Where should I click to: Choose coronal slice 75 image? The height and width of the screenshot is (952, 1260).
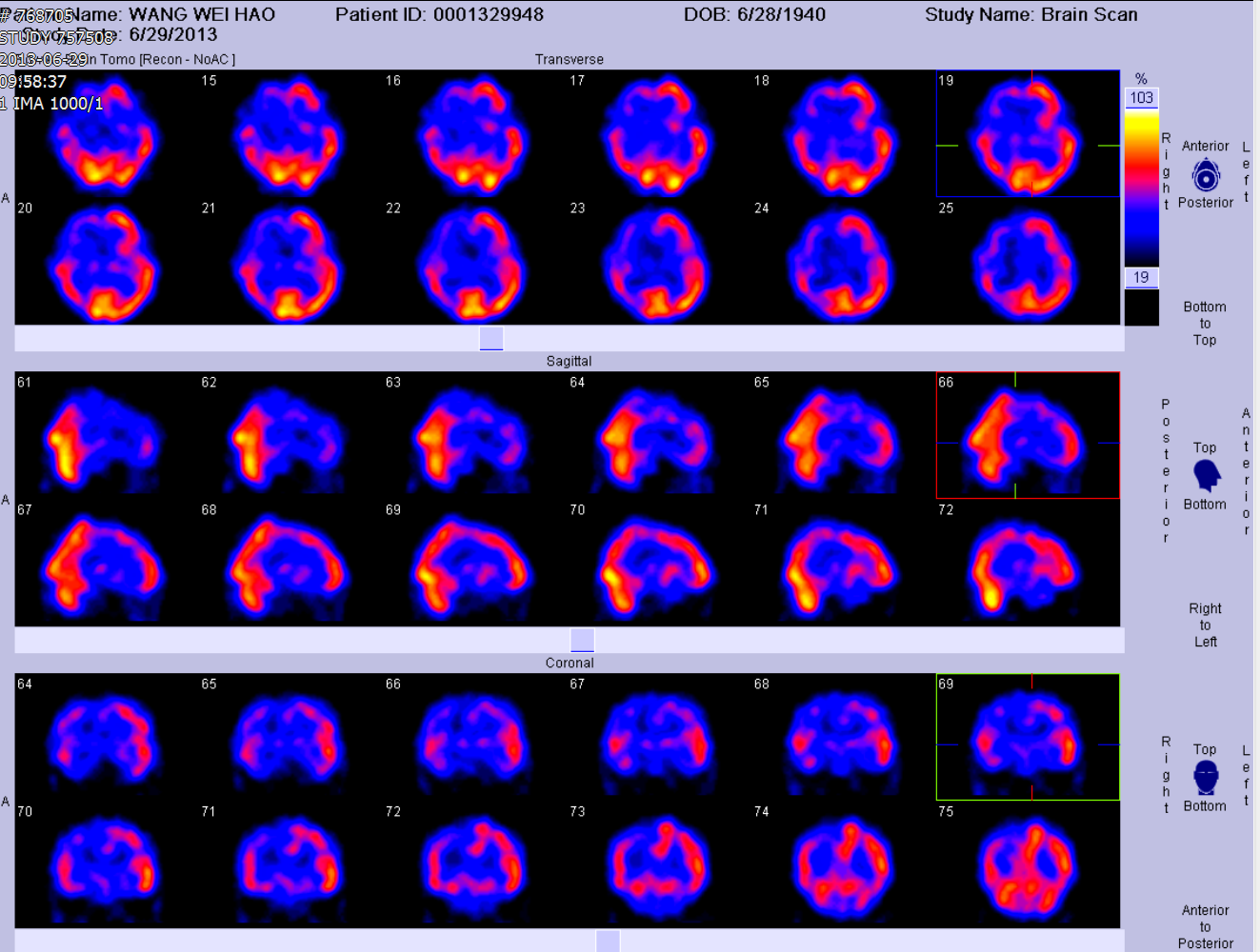pyautogui.click(x=1027, y=866)
